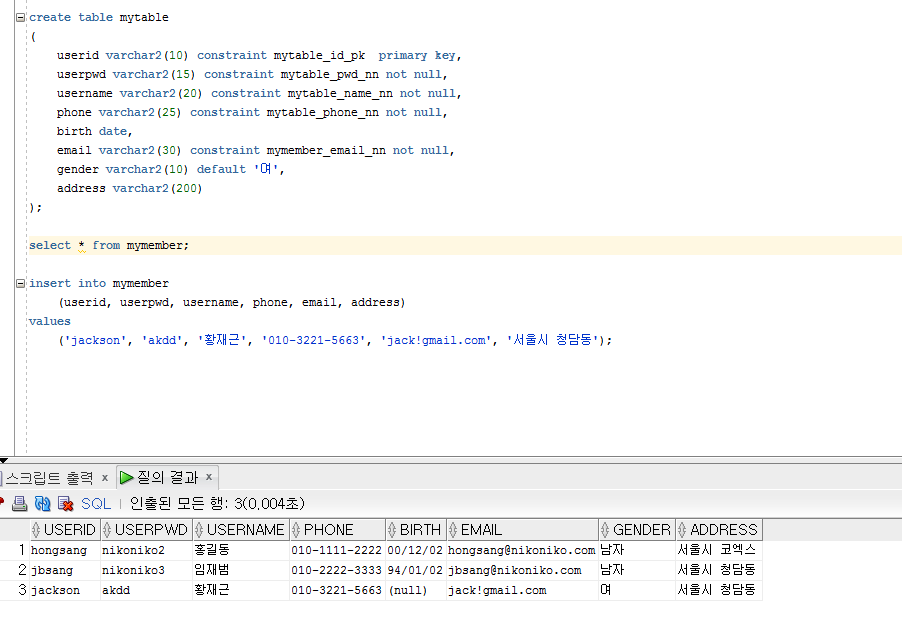Click the print icon in the result toolbar
902x632 pixels.
pos(20,504)
